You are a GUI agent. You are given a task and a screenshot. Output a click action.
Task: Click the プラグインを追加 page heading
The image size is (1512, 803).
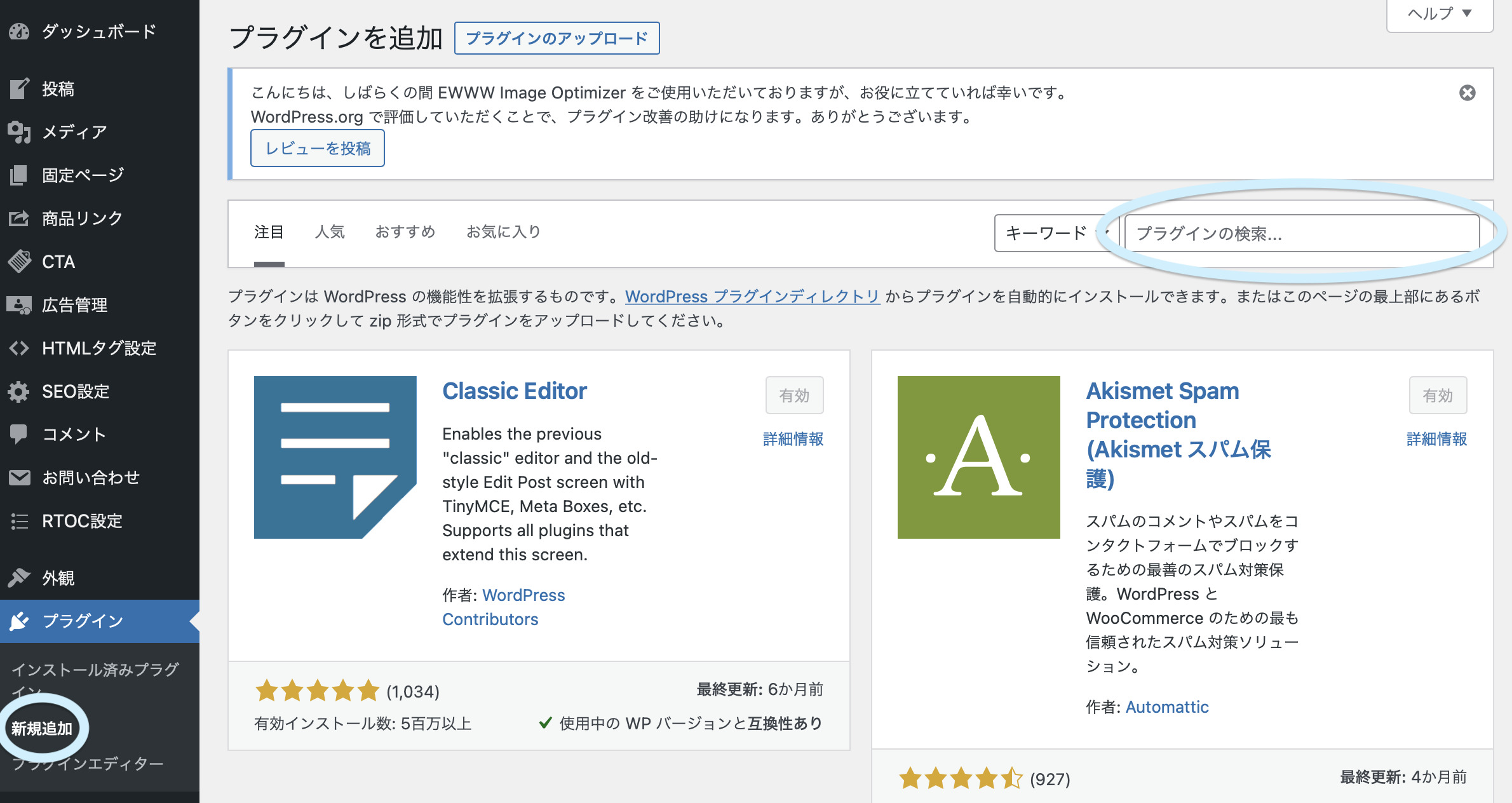[335, 37]
